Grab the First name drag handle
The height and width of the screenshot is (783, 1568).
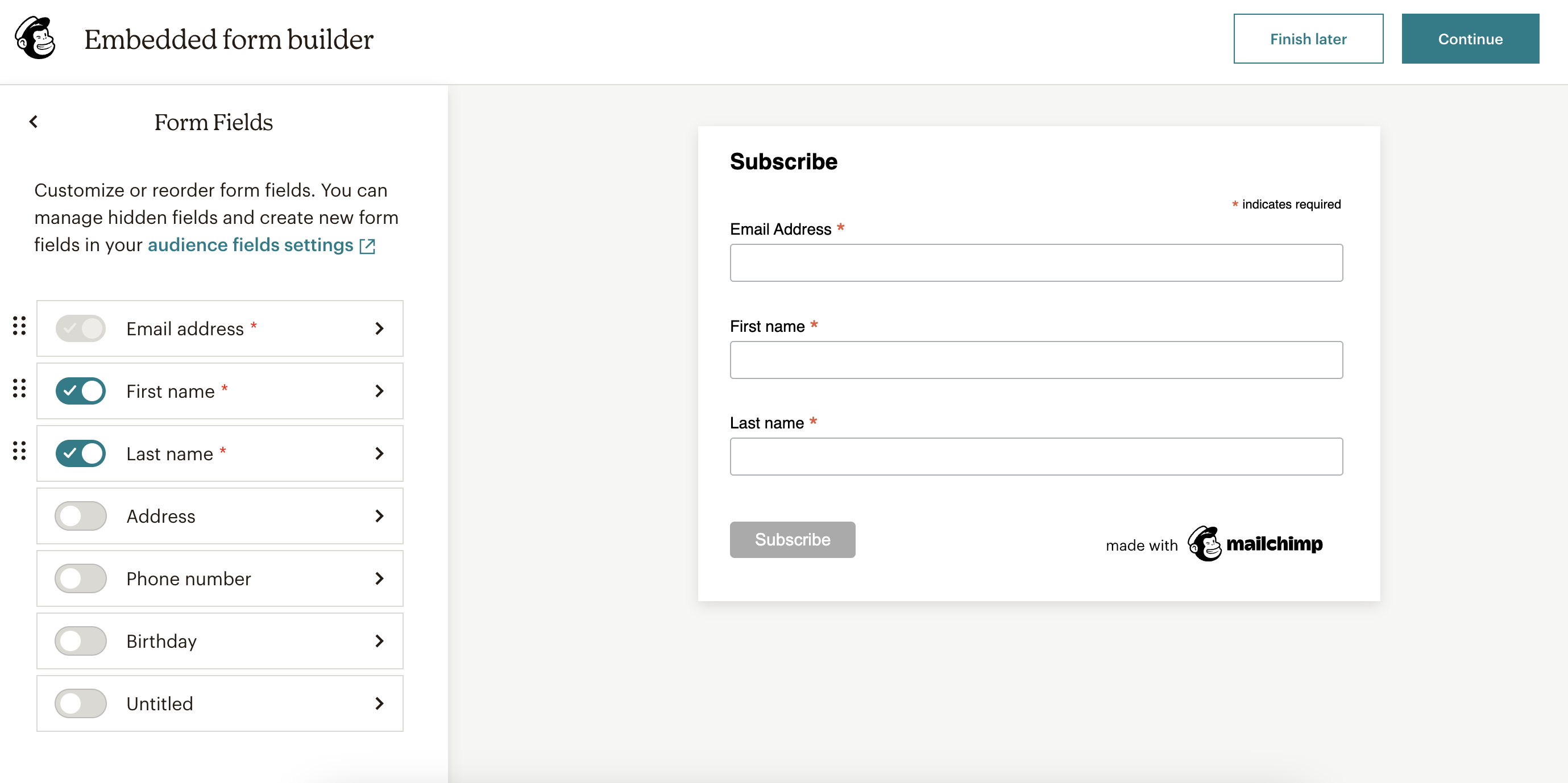[x=19, y=389]
